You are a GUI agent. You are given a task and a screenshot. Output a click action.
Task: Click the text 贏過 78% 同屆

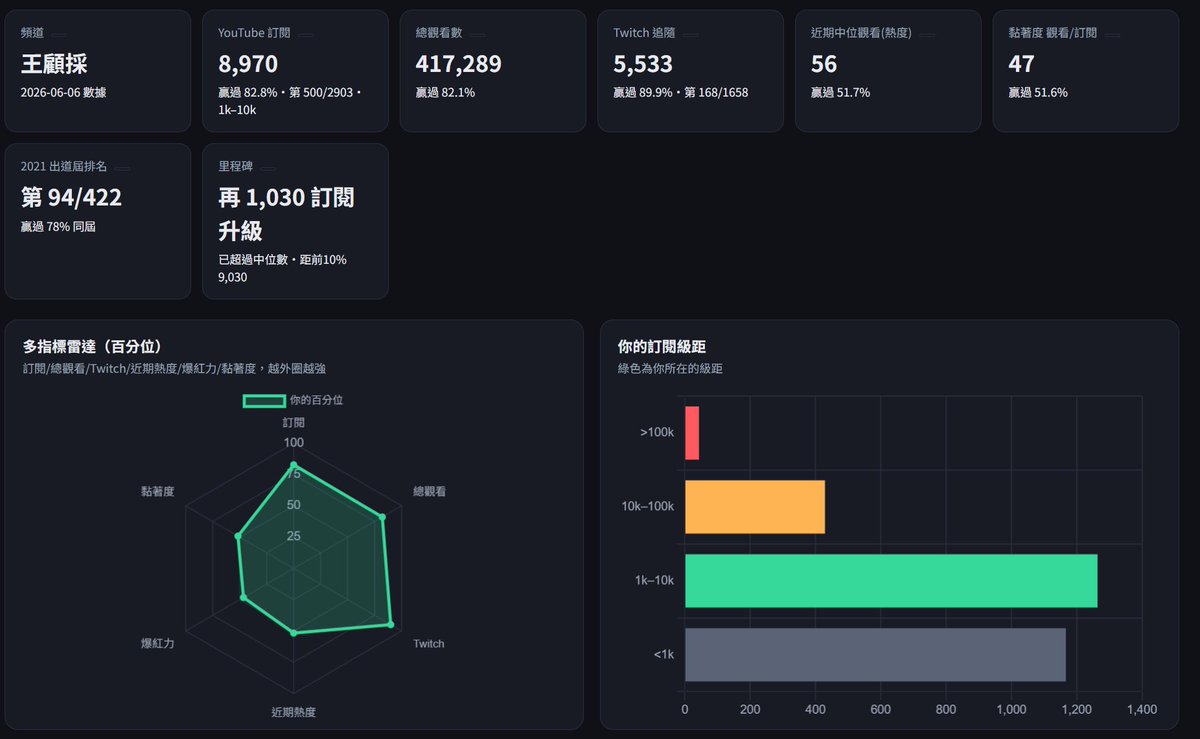pos(58,227)
